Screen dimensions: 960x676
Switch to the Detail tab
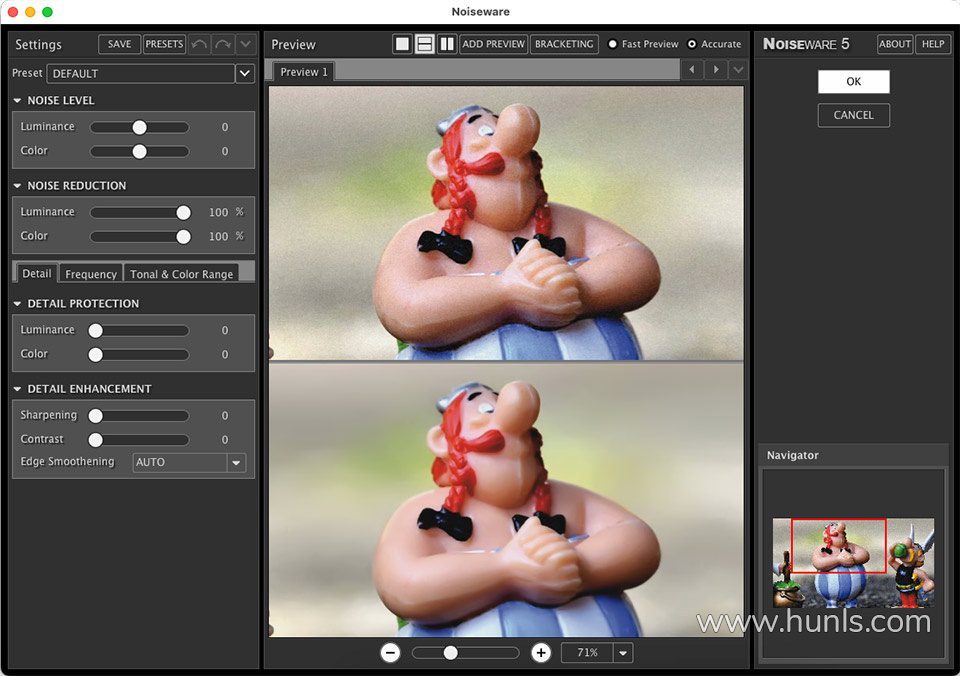click(37, 274)
